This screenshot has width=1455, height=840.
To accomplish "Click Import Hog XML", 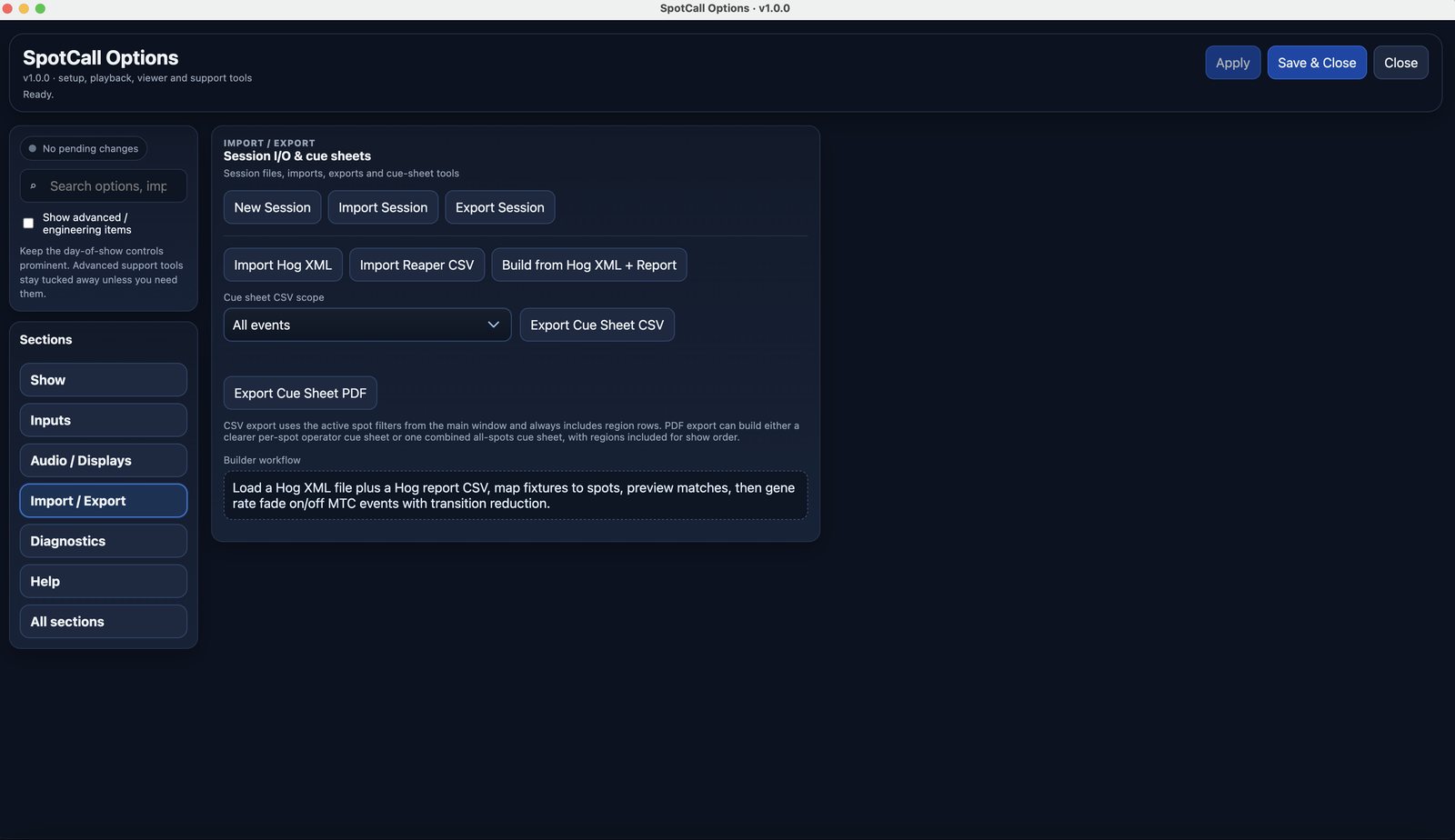I will coord(283,265).
